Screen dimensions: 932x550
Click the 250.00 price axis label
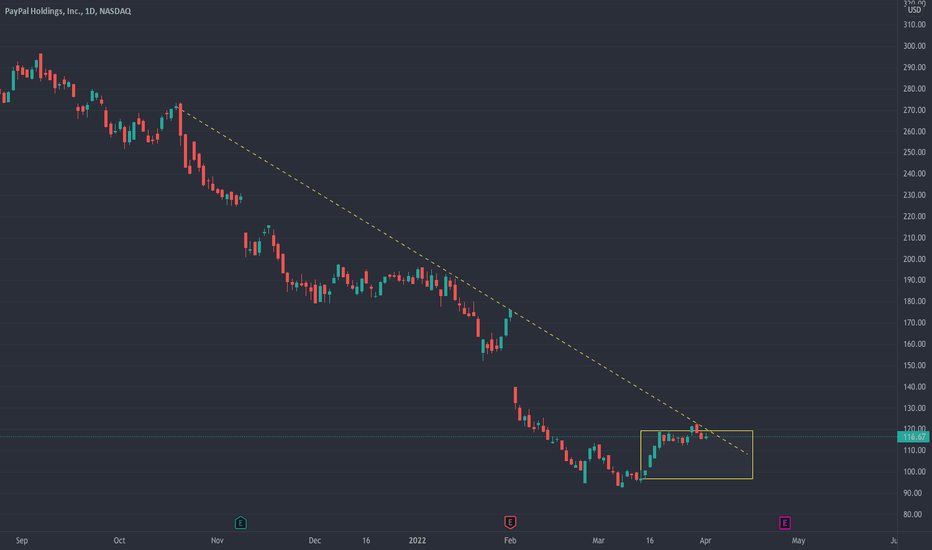[914, 152]
